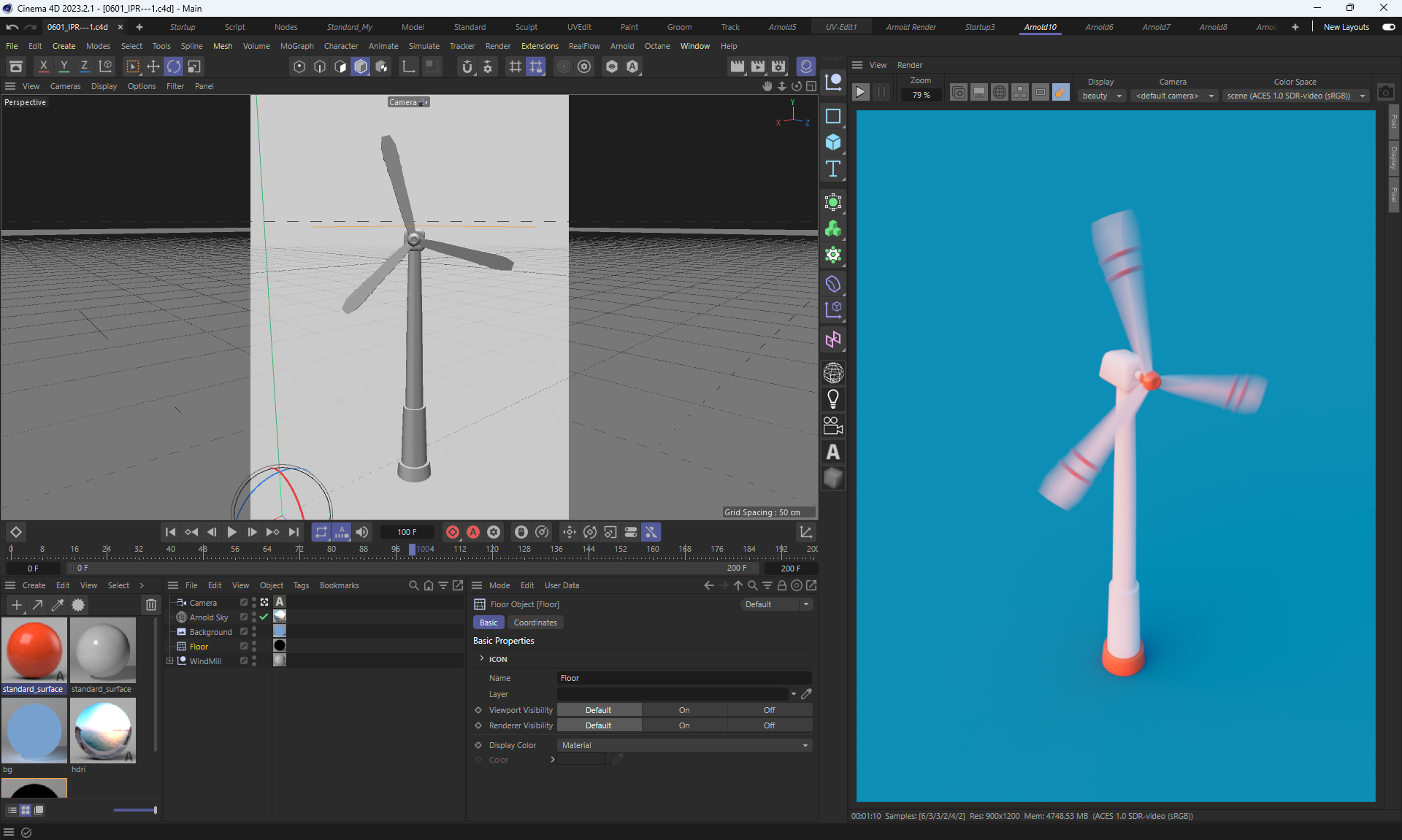Set Renderer Visibility to Off
The height and width of the screenshot is (840, 1402).
coord(769,725)
